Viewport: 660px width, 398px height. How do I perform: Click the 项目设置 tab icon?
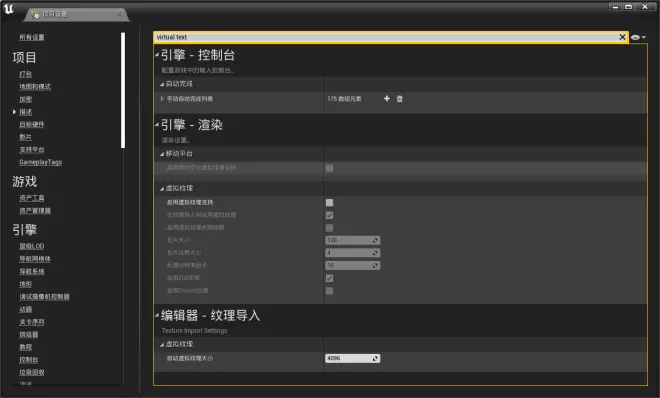(x=36, y=15)
